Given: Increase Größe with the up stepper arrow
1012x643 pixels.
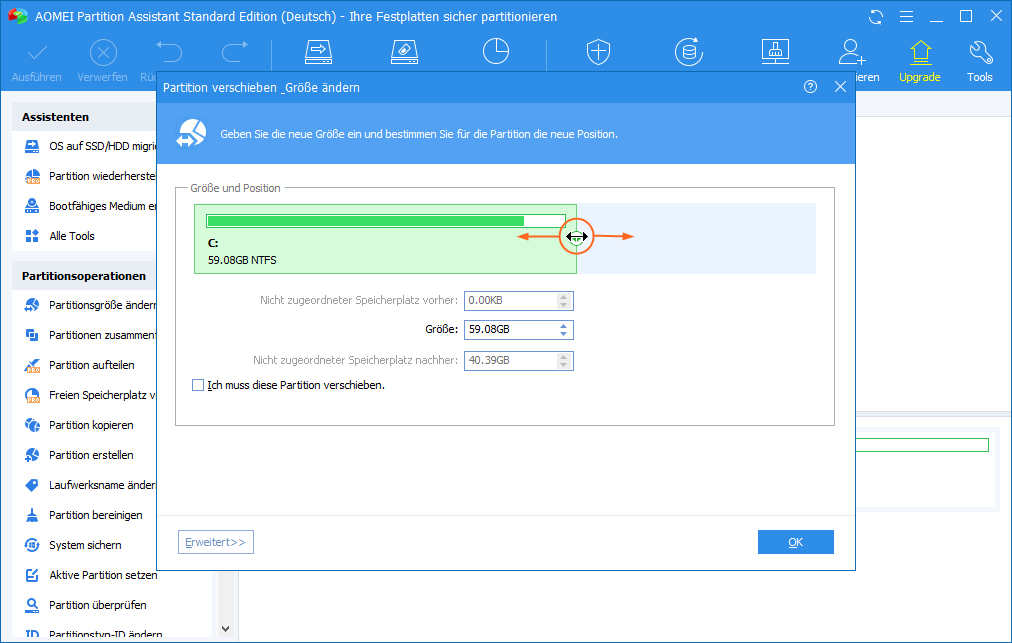Looking at the screenshot, I should [x=563, y=325].
